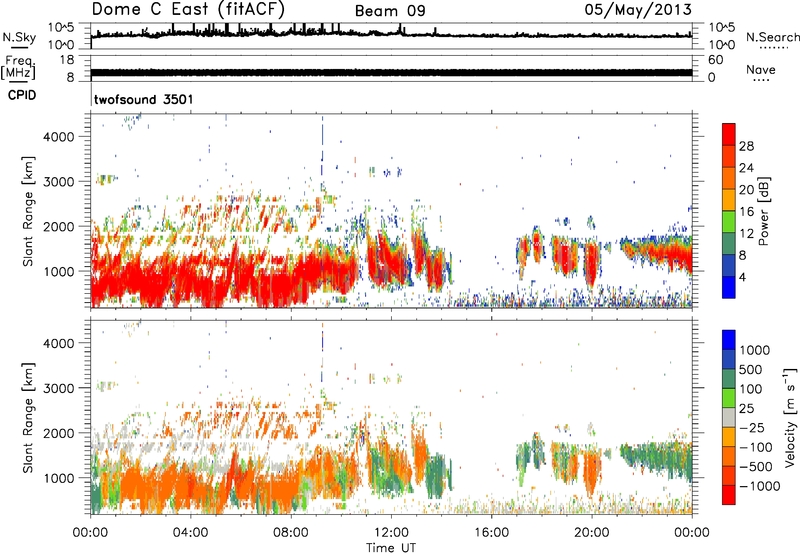The image size is (800, 554).
Task: Click the "CPID" label
Action: coord(22,95)
